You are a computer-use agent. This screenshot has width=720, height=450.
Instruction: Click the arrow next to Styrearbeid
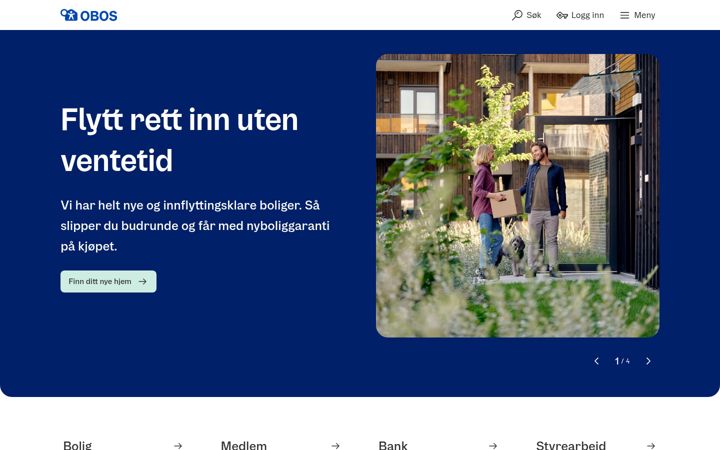[651, 445]
